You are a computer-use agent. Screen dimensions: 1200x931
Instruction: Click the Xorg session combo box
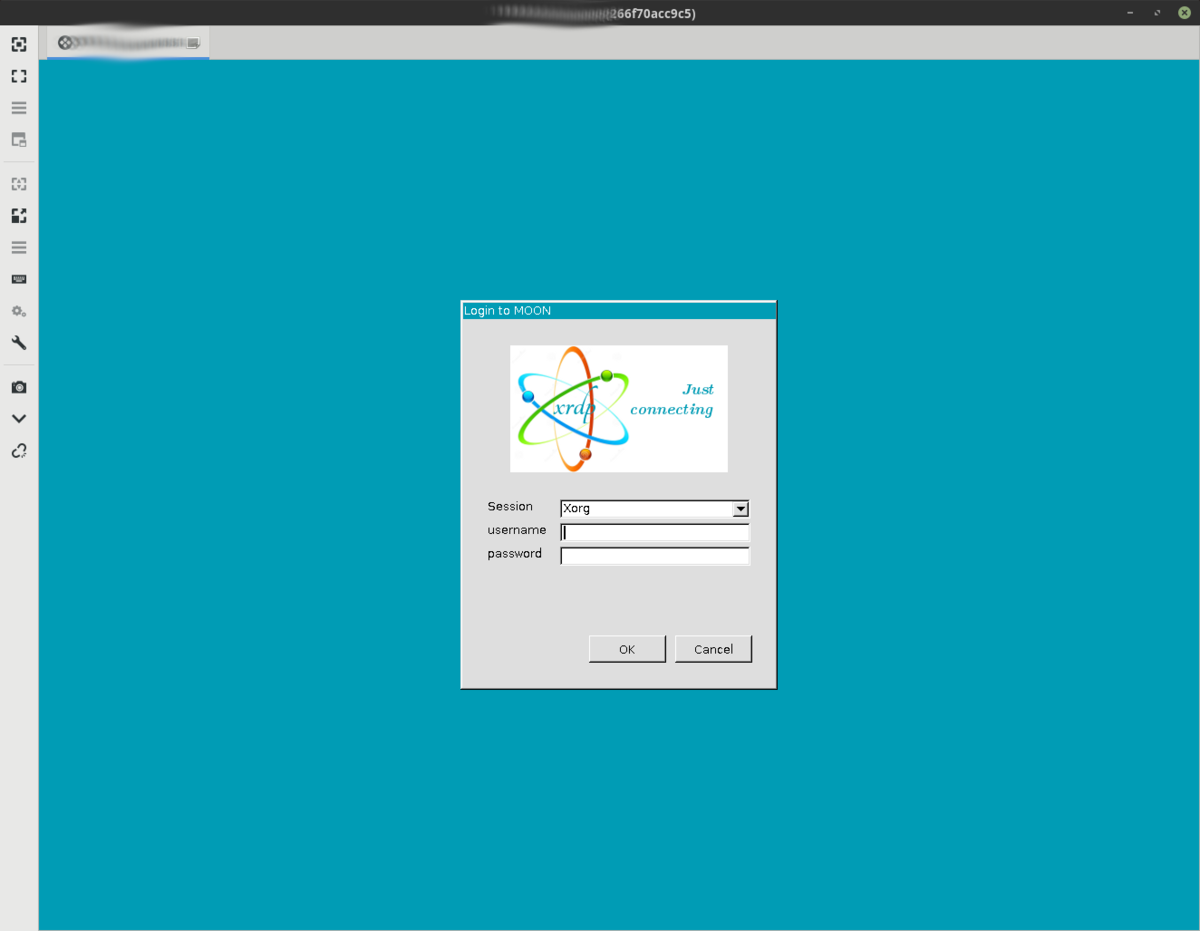654,509
